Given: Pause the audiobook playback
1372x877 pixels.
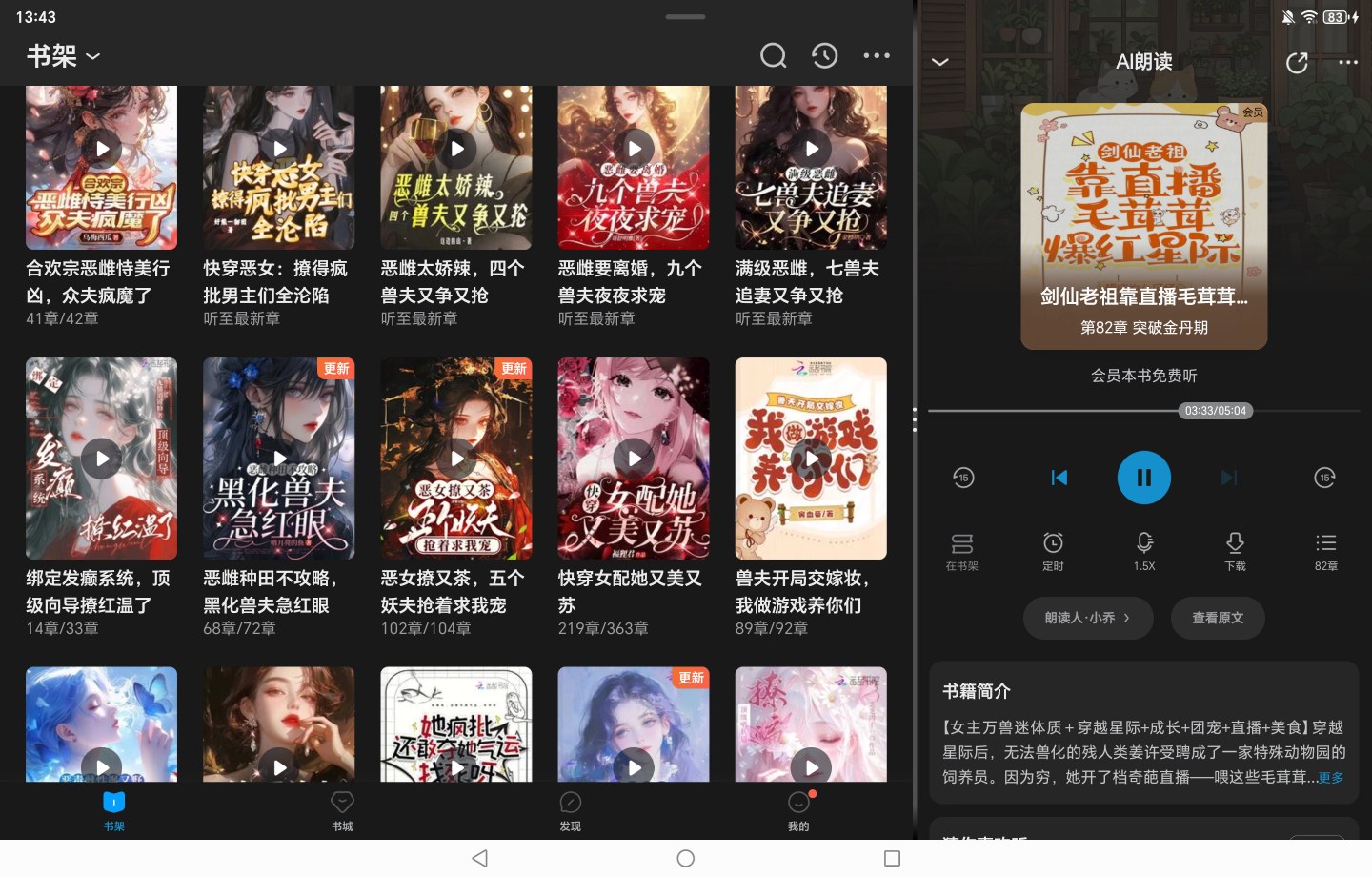Looking at the screenshot, I should tap(1143, 478).
